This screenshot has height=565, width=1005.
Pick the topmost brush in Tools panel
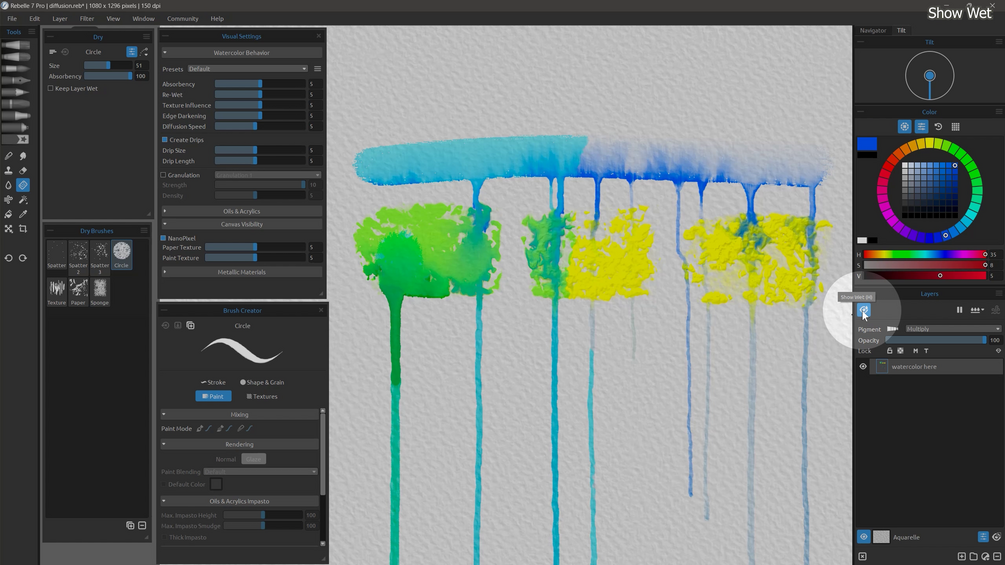[15, 45]
